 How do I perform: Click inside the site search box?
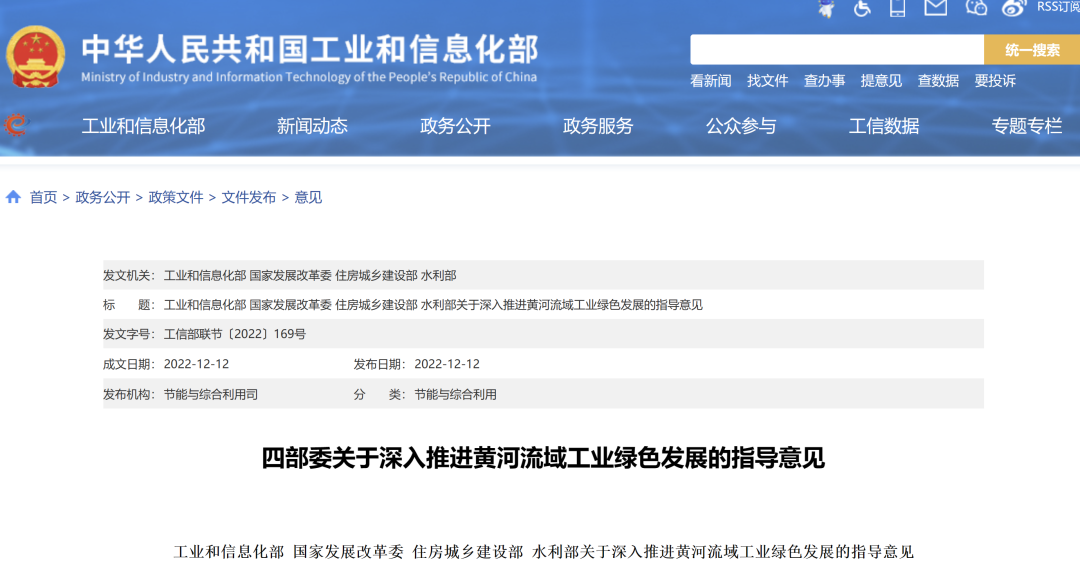pos(837,50)
